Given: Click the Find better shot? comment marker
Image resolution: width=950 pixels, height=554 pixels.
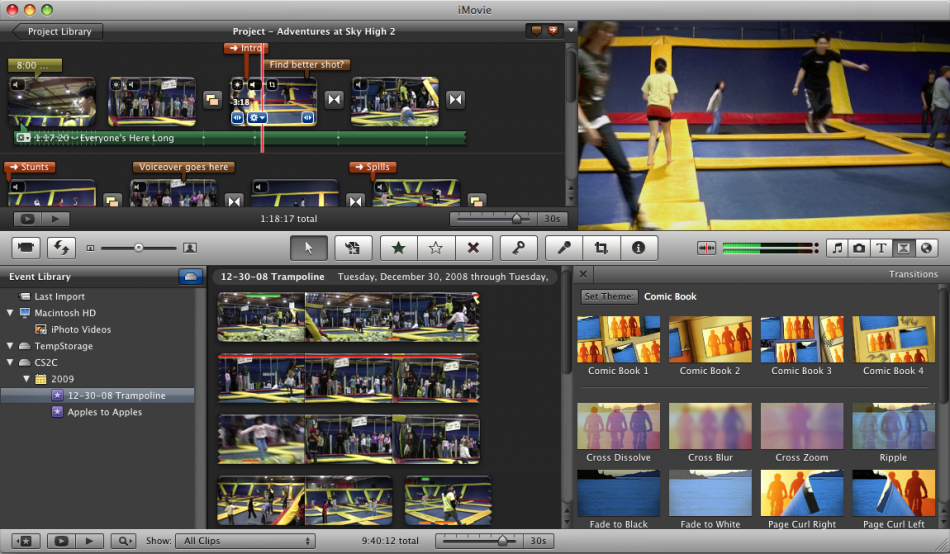Looking at the screenshot, I should (x=306, y=64).
